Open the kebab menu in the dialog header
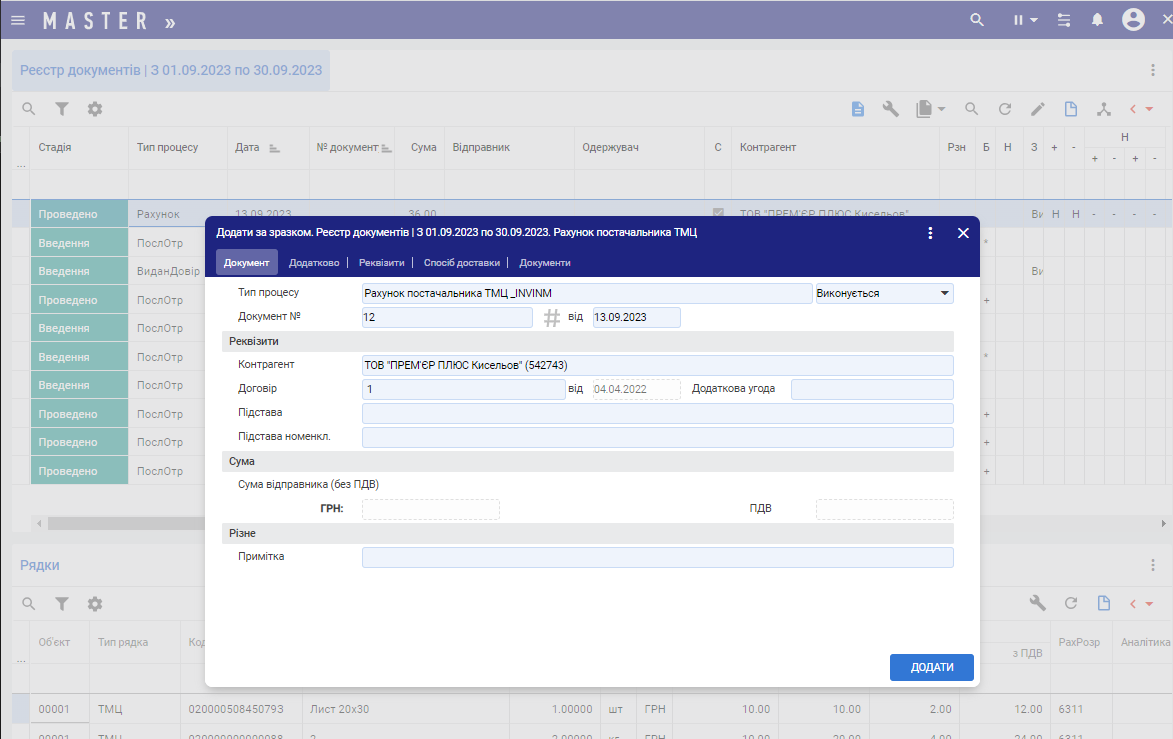Viewport: 1173px width, 739px height. [930, 233]
